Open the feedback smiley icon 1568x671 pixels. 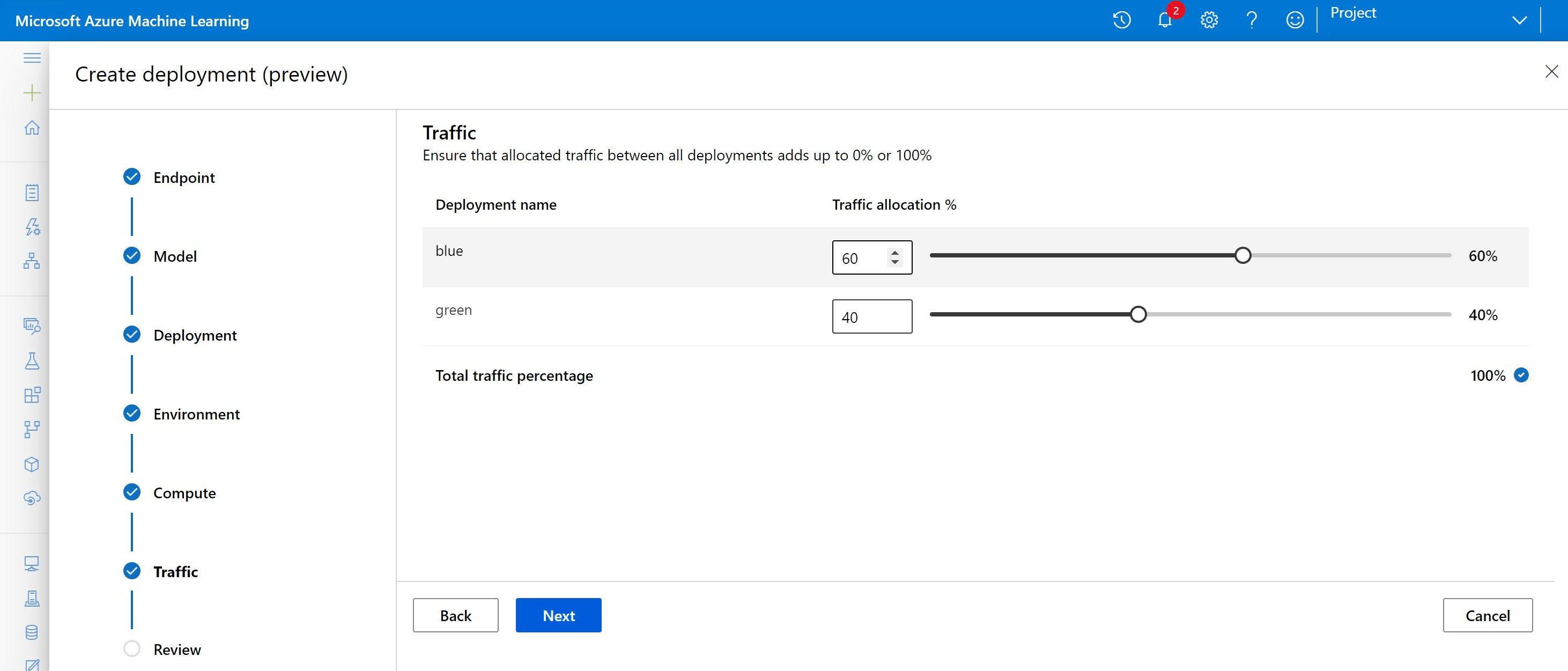[x=1295, y=19]
